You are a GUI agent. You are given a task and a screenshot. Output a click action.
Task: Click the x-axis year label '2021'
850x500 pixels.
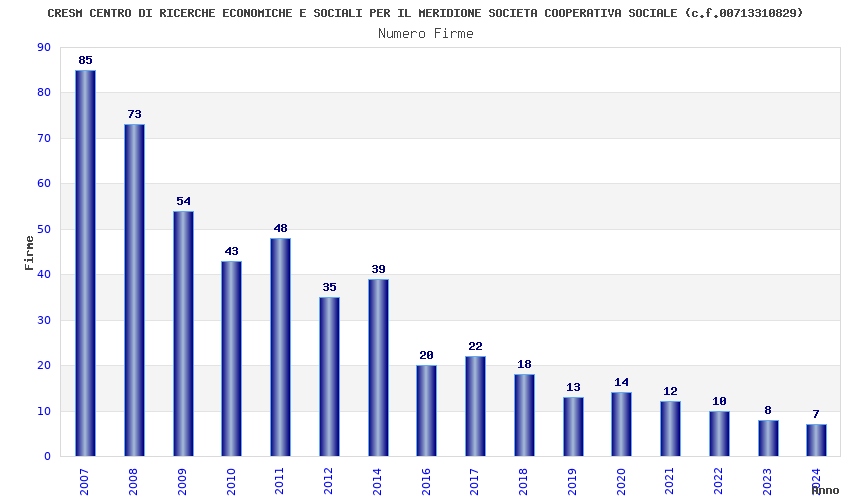point(669,482)
